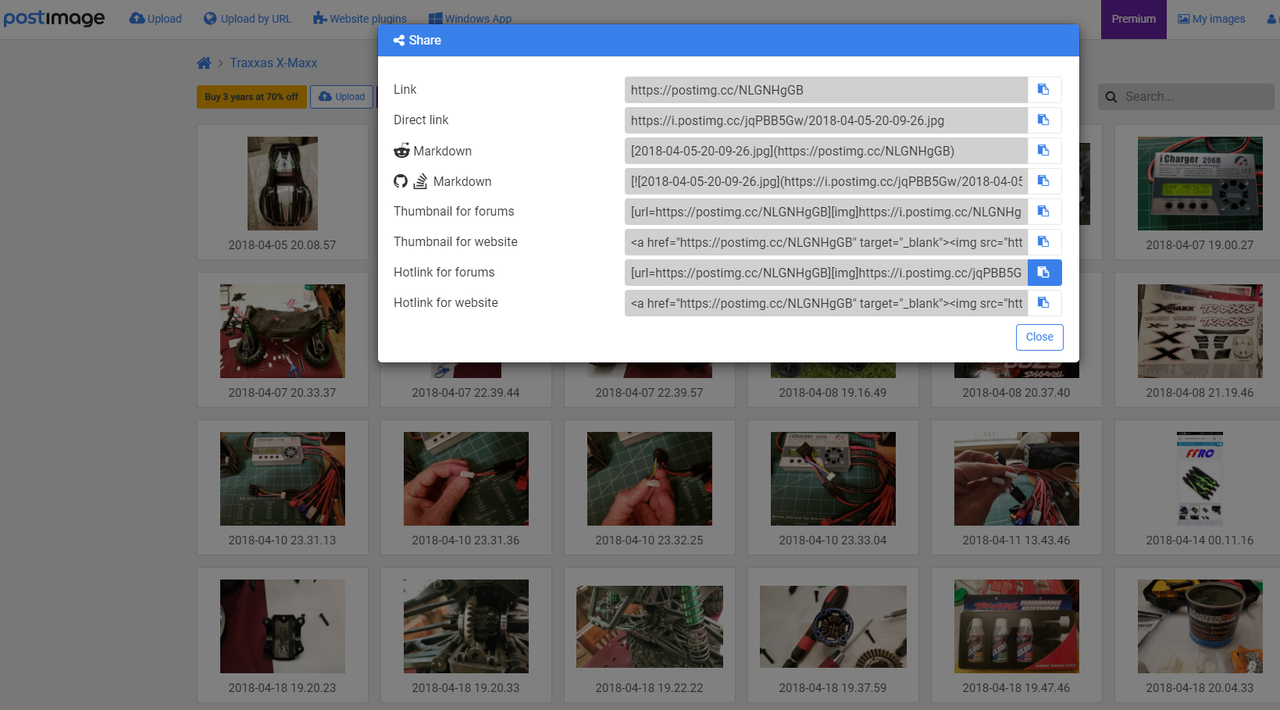This screenshot has height=710, width=1280.
Task: Click the Reddit icon beside Markdown
Action: 402,151
